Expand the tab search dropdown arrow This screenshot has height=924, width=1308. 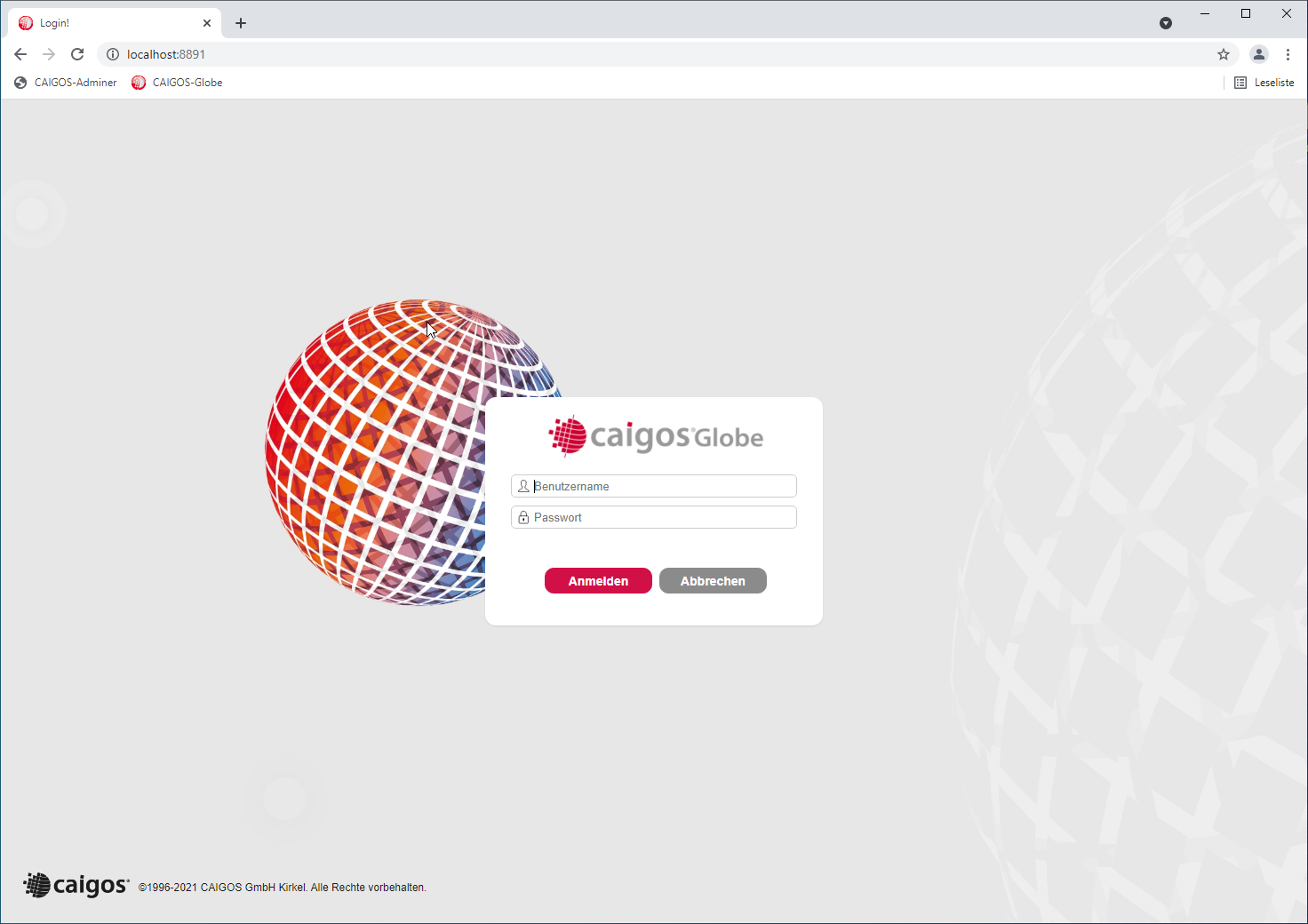1166,23
